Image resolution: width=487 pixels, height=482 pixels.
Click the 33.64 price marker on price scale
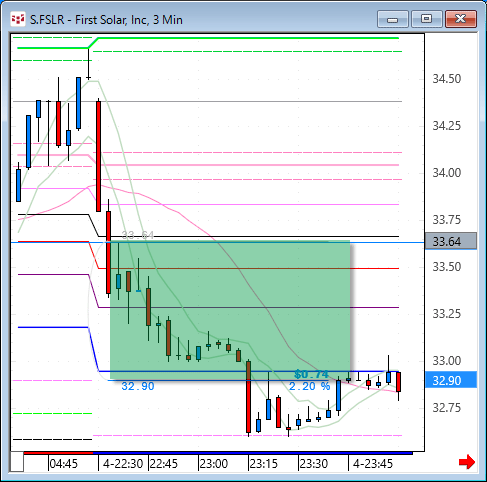(451, 241)
